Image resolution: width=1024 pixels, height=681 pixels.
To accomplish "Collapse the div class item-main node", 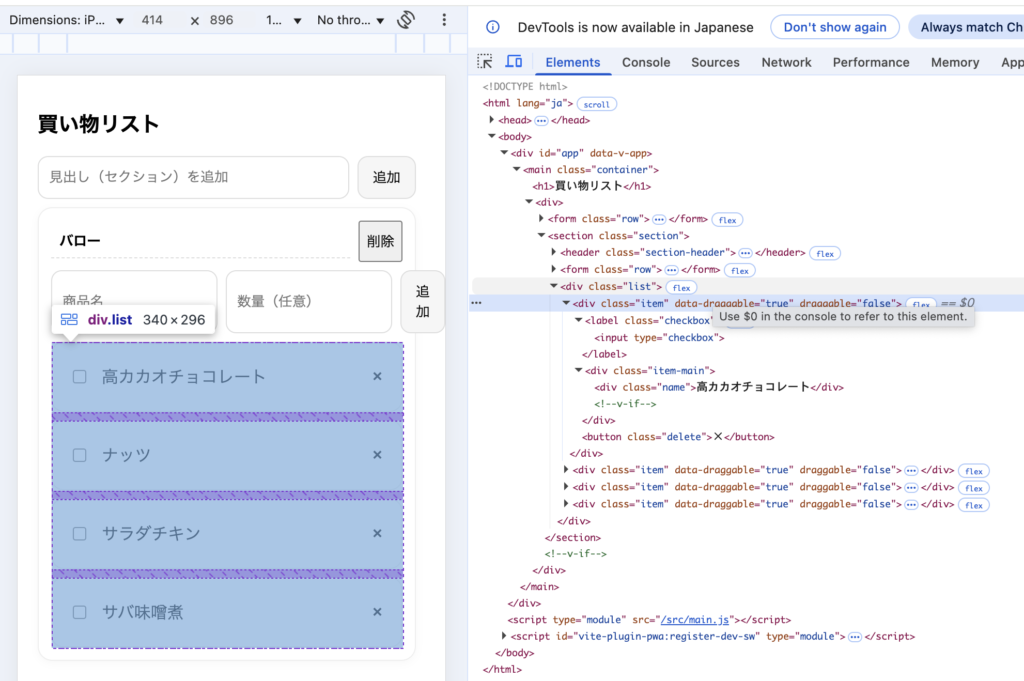I will [579, 370].
